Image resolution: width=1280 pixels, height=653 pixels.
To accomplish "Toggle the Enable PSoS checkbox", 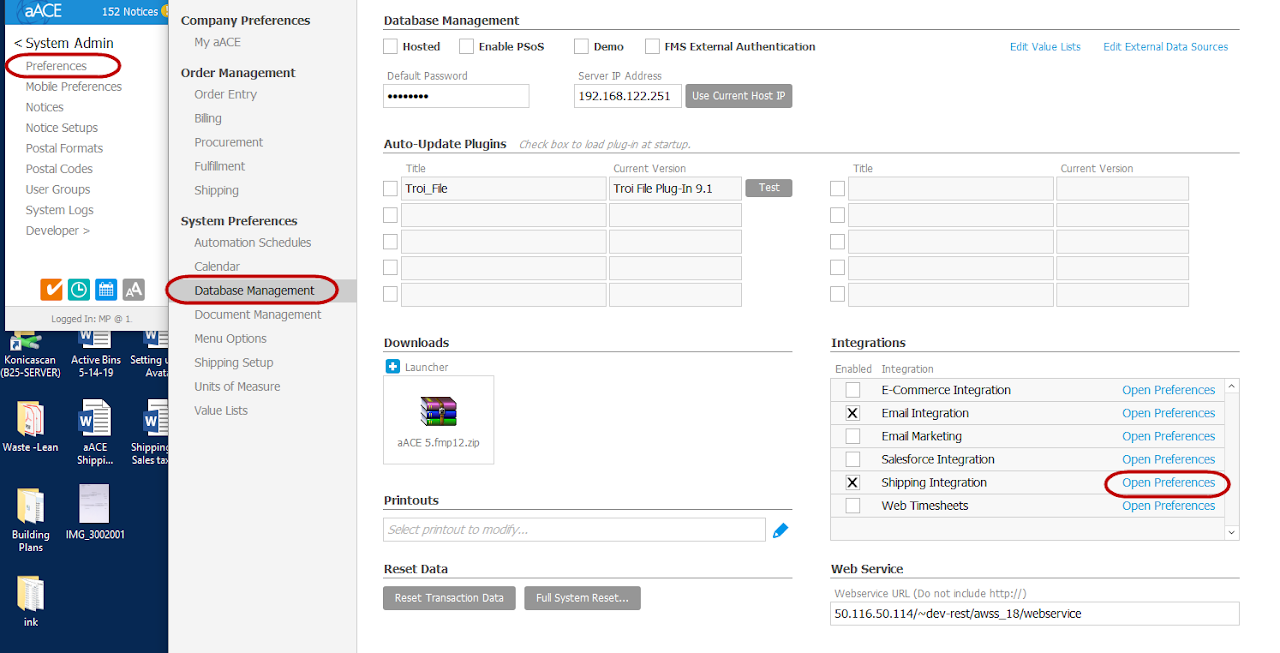I will pyautogui.click(x=466, y=46).
